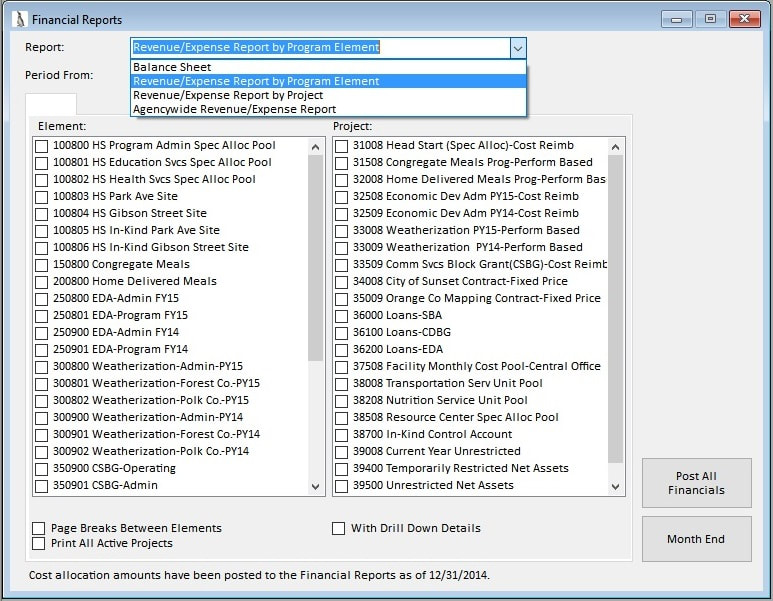Check 100801 HS Education Svcs Spec Alloc Pool
This screenshot has height=601, width=773.
[x=41, y=163]
